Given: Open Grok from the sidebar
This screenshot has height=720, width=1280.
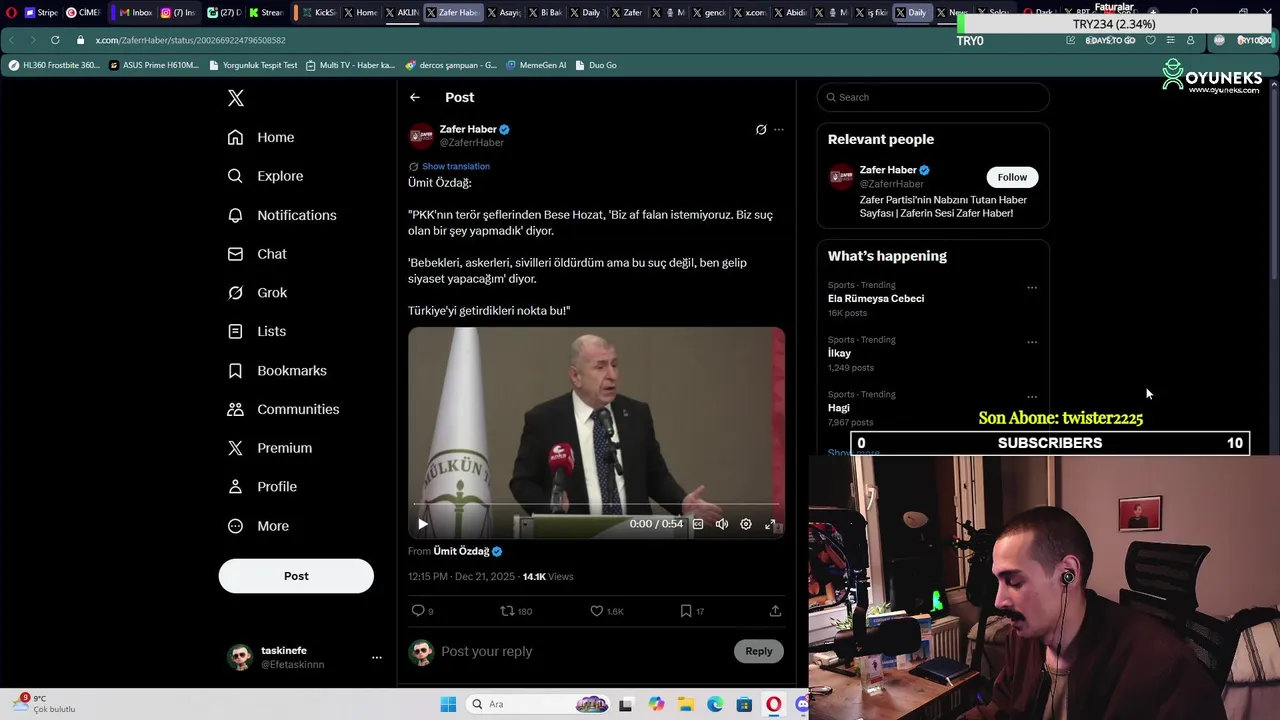Looking at the screenshot, I should pyautogui.click(x=257, y=293).
